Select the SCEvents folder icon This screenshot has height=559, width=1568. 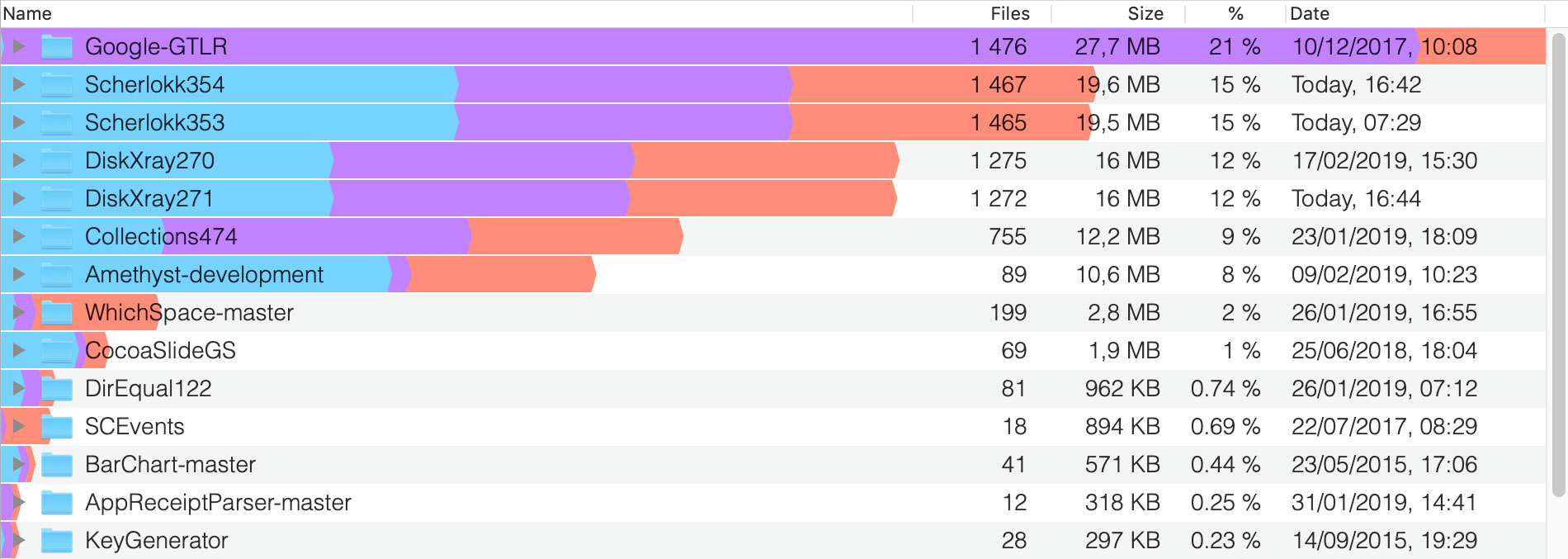pos(57,427)
